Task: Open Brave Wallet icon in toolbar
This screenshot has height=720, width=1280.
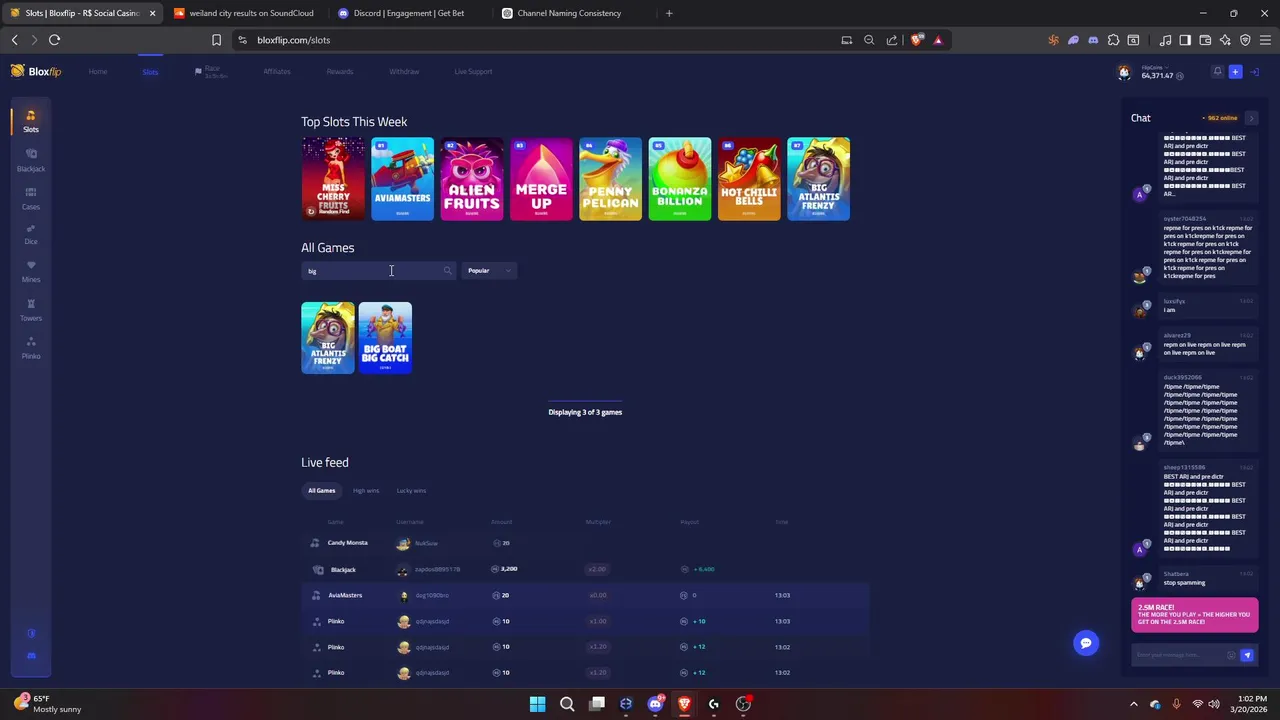Action: (x=1205, y=40)
